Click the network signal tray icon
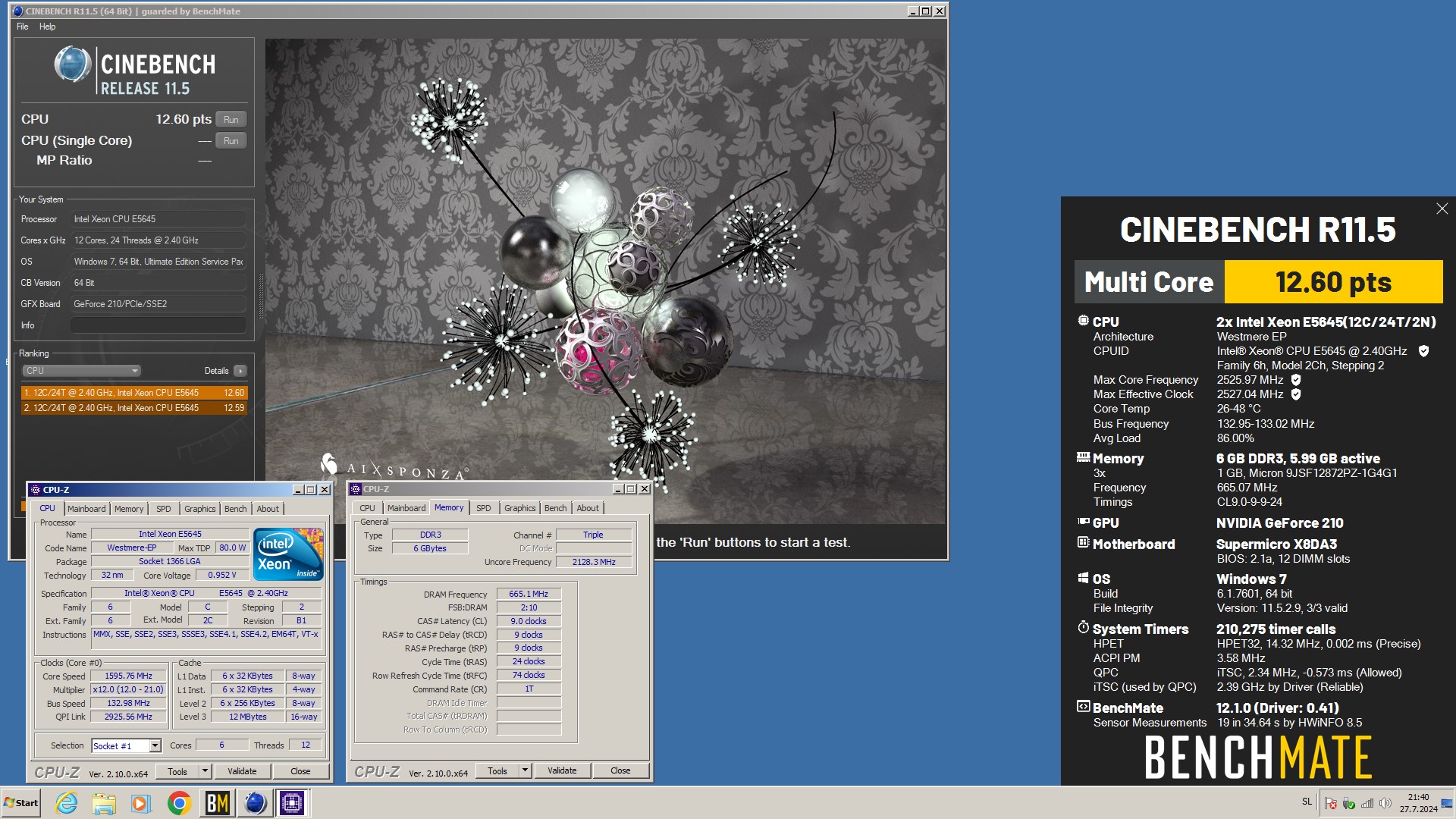1456x819 pixels. (x=1367, y=803)
